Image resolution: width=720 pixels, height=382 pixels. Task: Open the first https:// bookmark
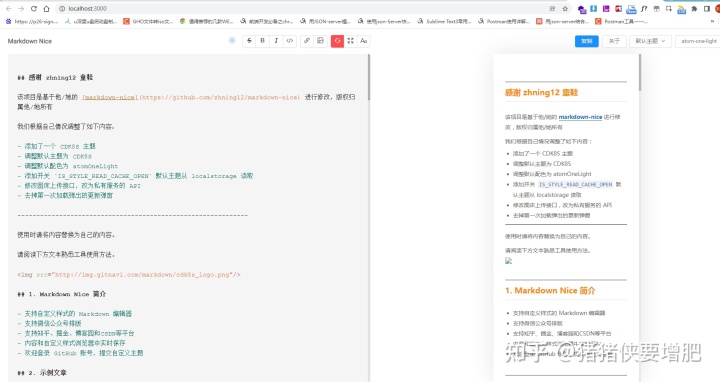click(32, 21)
